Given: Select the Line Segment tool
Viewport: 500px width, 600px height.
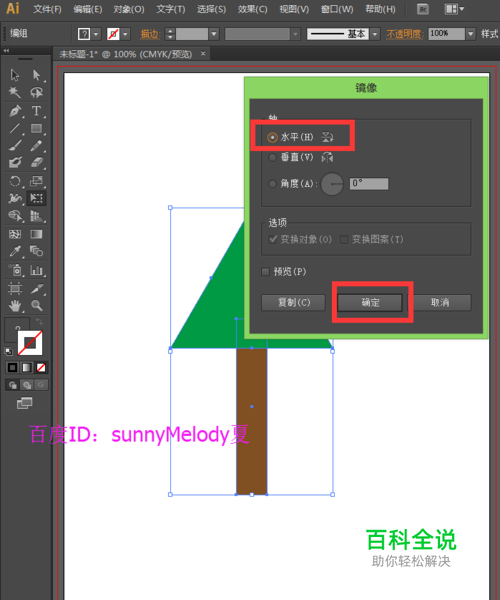Looking at the screenshot, I should point(15,128).
